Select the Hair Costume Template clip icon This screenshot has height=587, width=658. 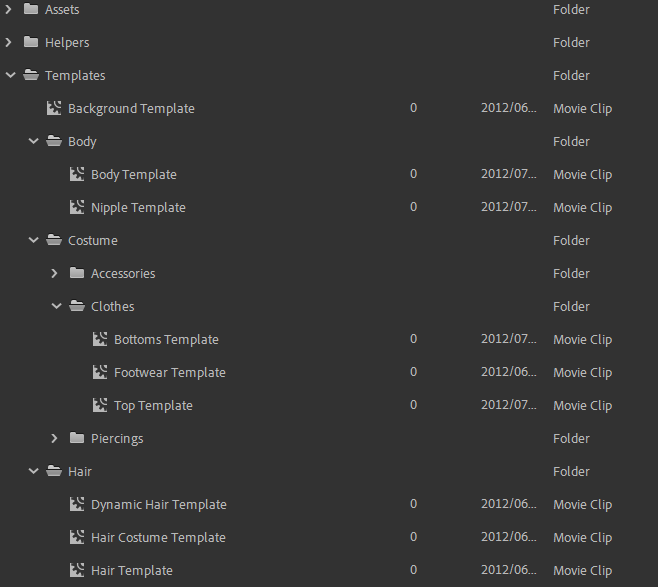point(77,537)
